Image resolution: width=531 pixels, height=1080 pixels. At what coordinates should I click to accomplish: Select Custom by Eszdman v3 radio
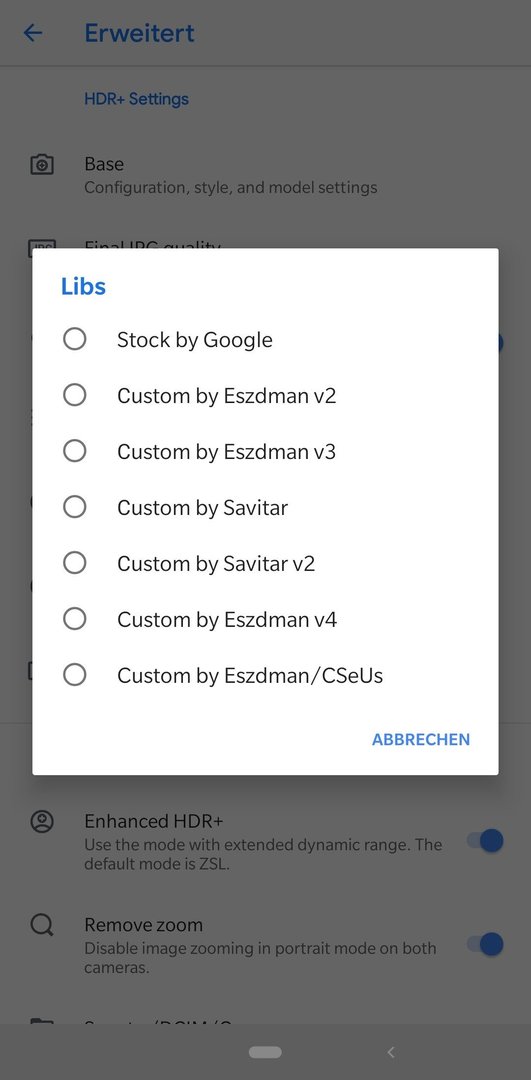click(74, 450)
